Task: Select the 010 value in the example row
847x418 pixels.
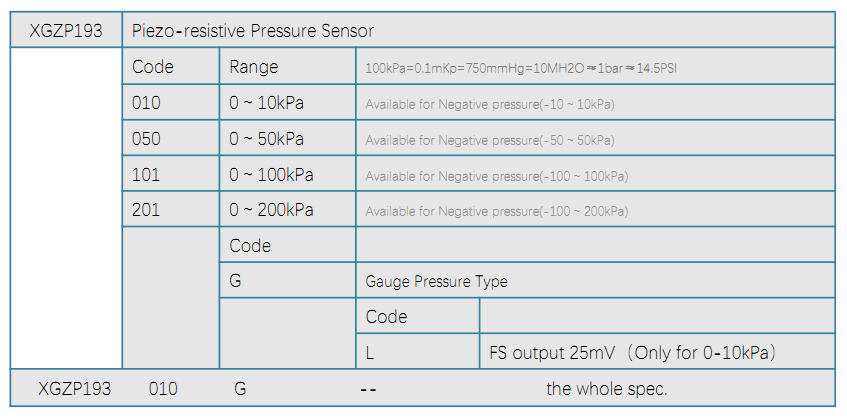Action: point(163,388)
